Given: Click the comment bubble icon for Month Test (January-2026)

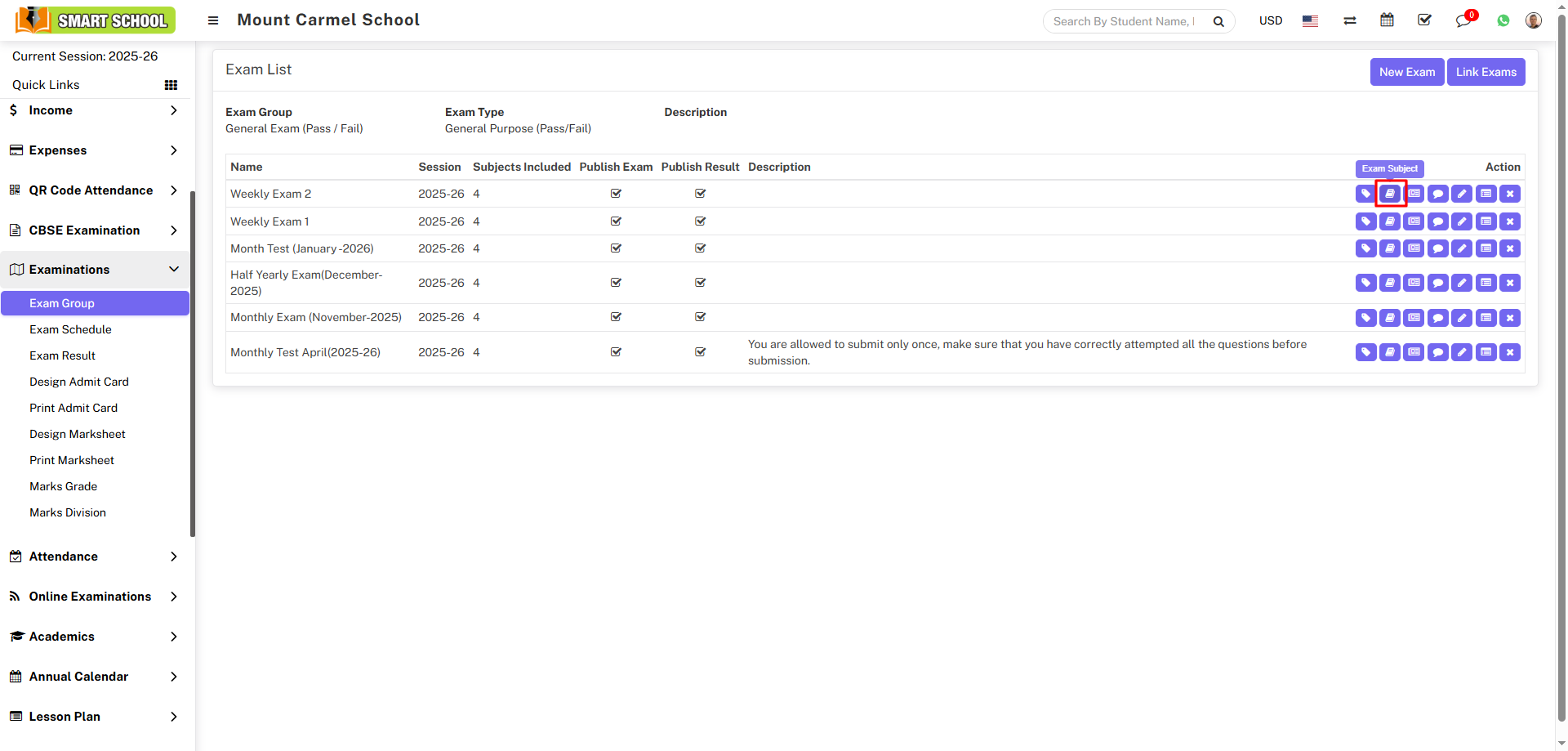Looking at the screenshot, I should tap(1437, 248).
